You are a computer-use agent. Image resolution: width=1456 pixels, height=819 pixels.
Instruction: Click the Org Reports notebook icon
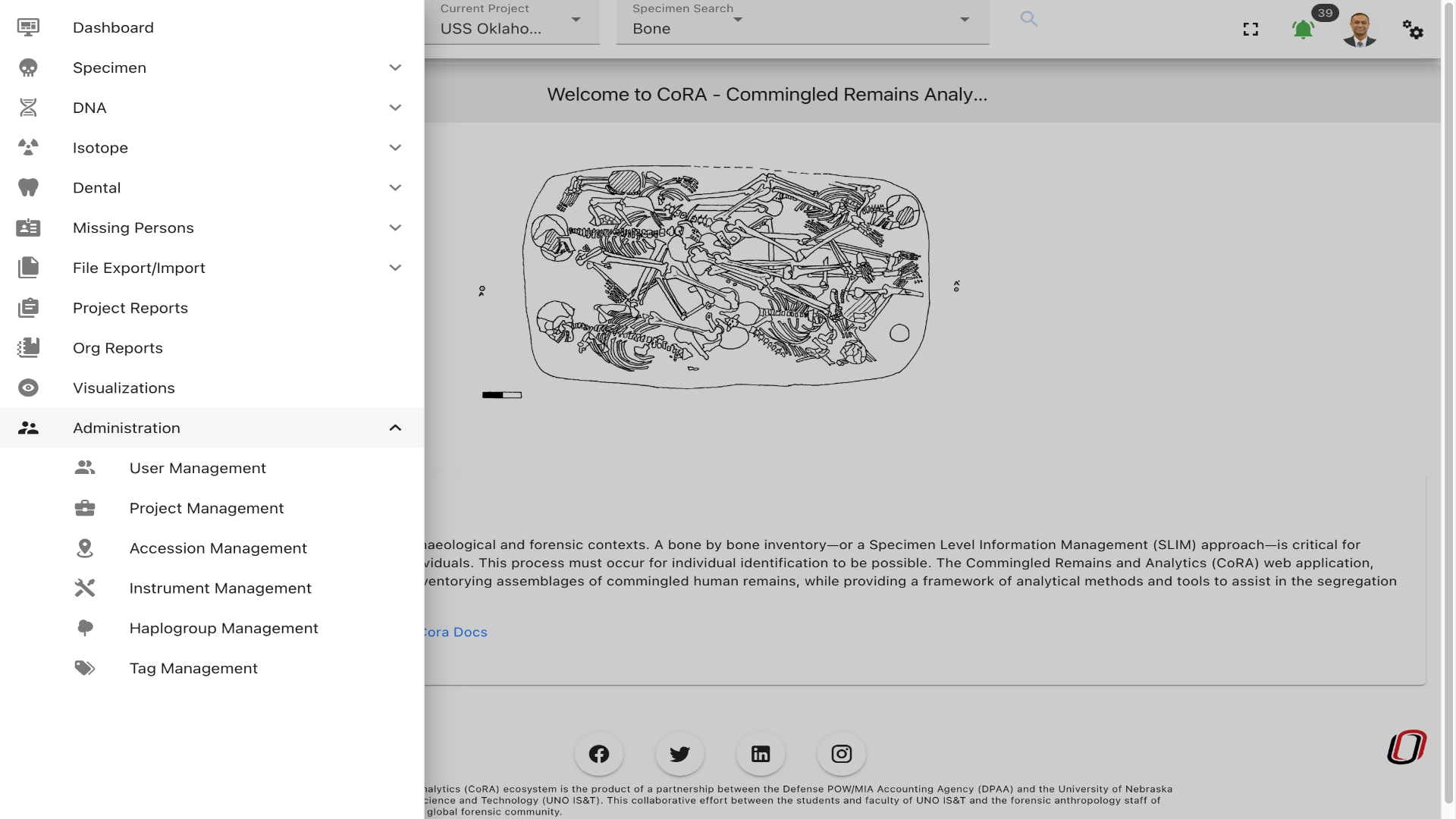[x=28, y=348]
